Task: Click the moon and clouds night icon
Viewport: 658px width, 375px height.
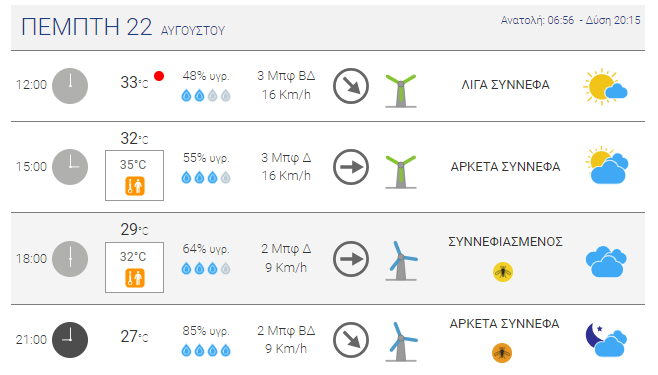Action: pos(606,340)
